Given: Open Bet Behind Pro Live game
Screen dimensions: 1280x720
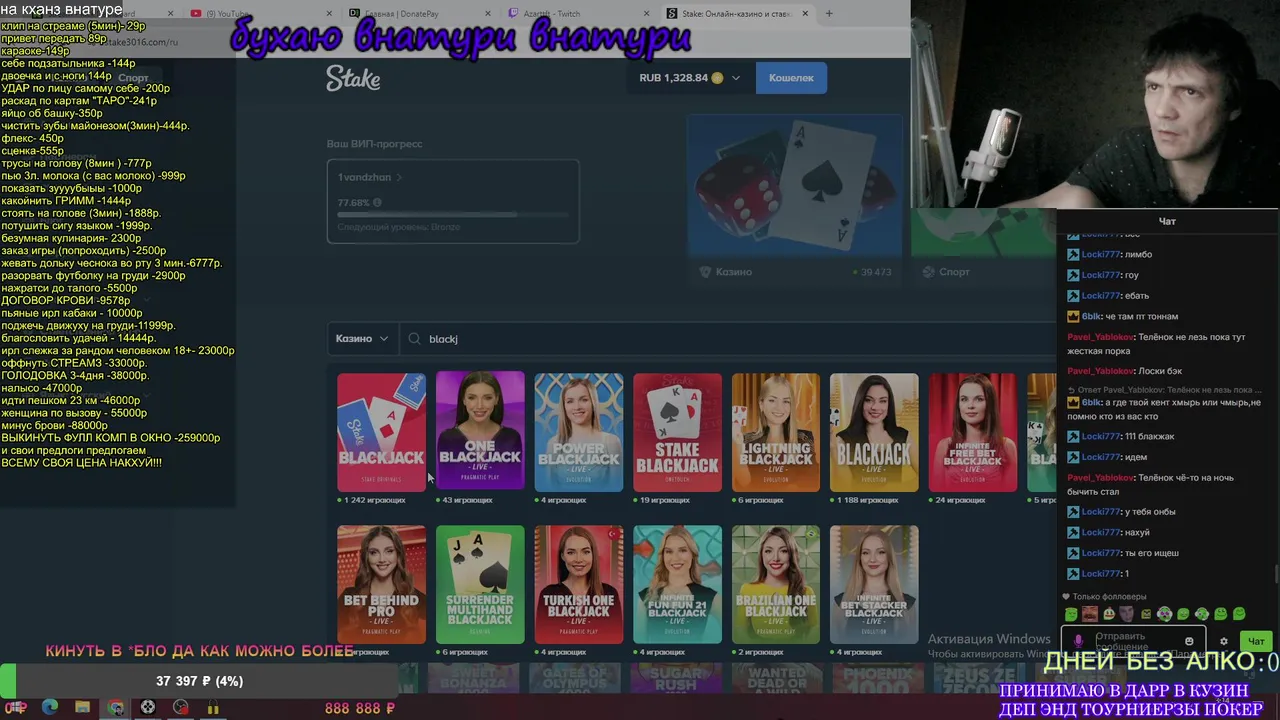Looking at the screenshot, I should pyautogui.click(x=381, y=585).
